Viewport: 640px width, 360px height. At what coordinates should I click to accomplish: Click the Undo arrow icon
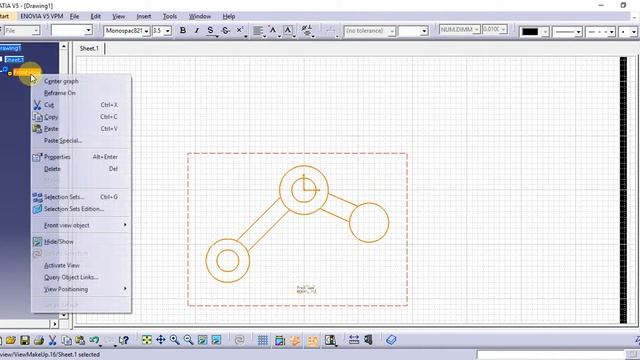pyautogui.click(x=94, y=340)
